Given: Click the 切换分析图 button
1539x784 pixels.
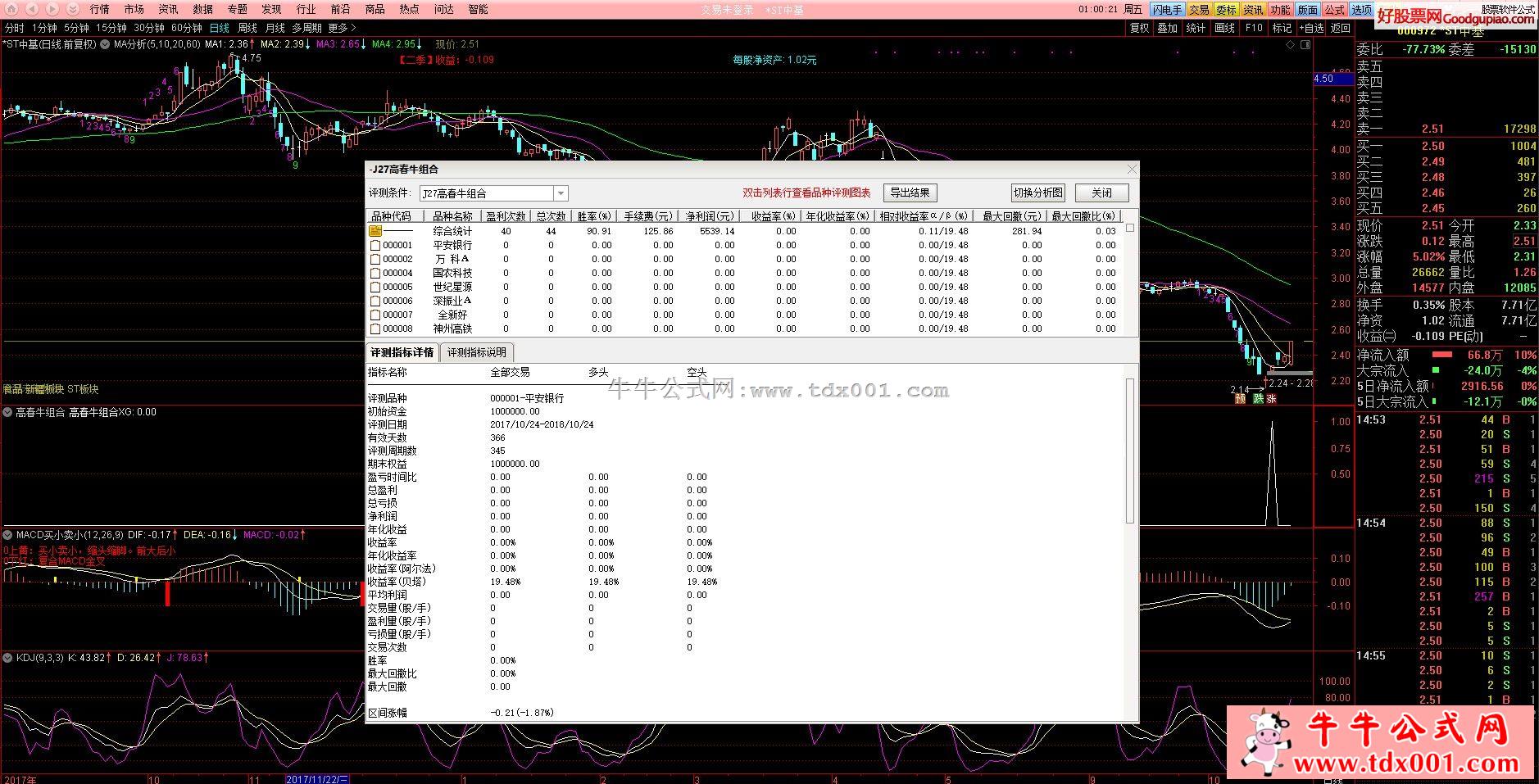Looking at the screenshot, I should click(1038, 193).
